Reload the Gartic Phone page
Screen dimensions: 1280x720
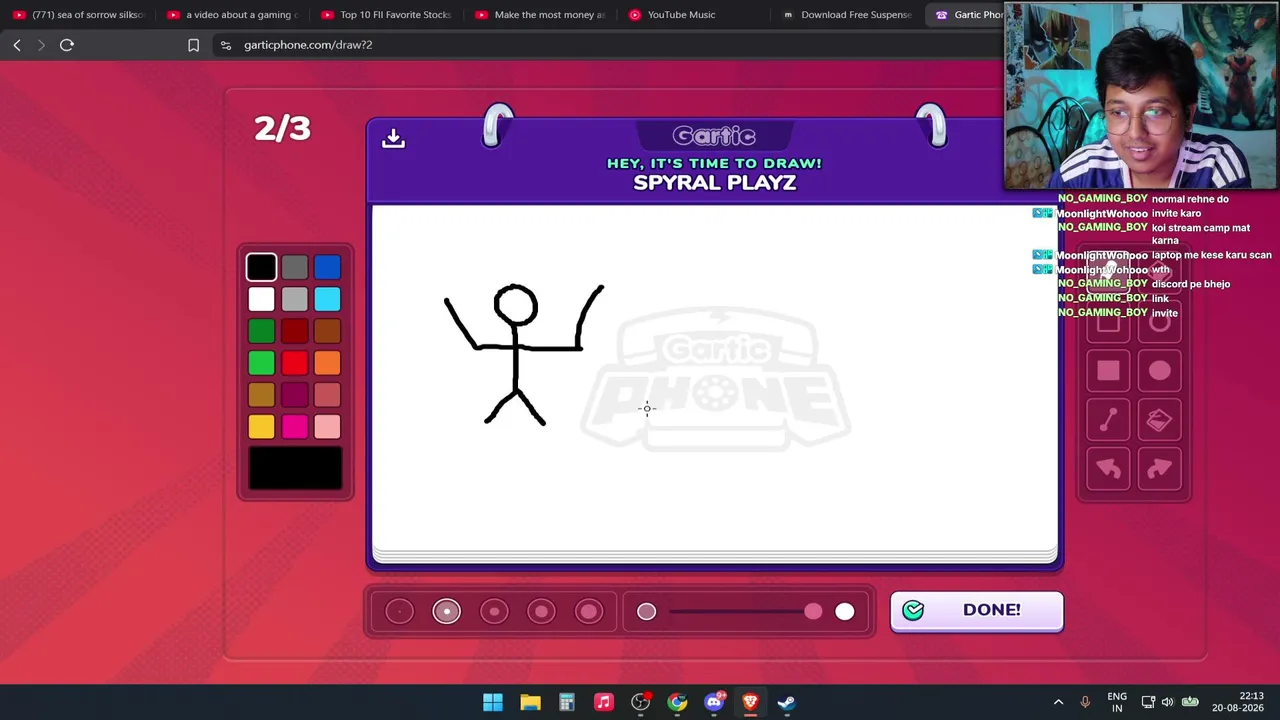[x=67, y=45]
